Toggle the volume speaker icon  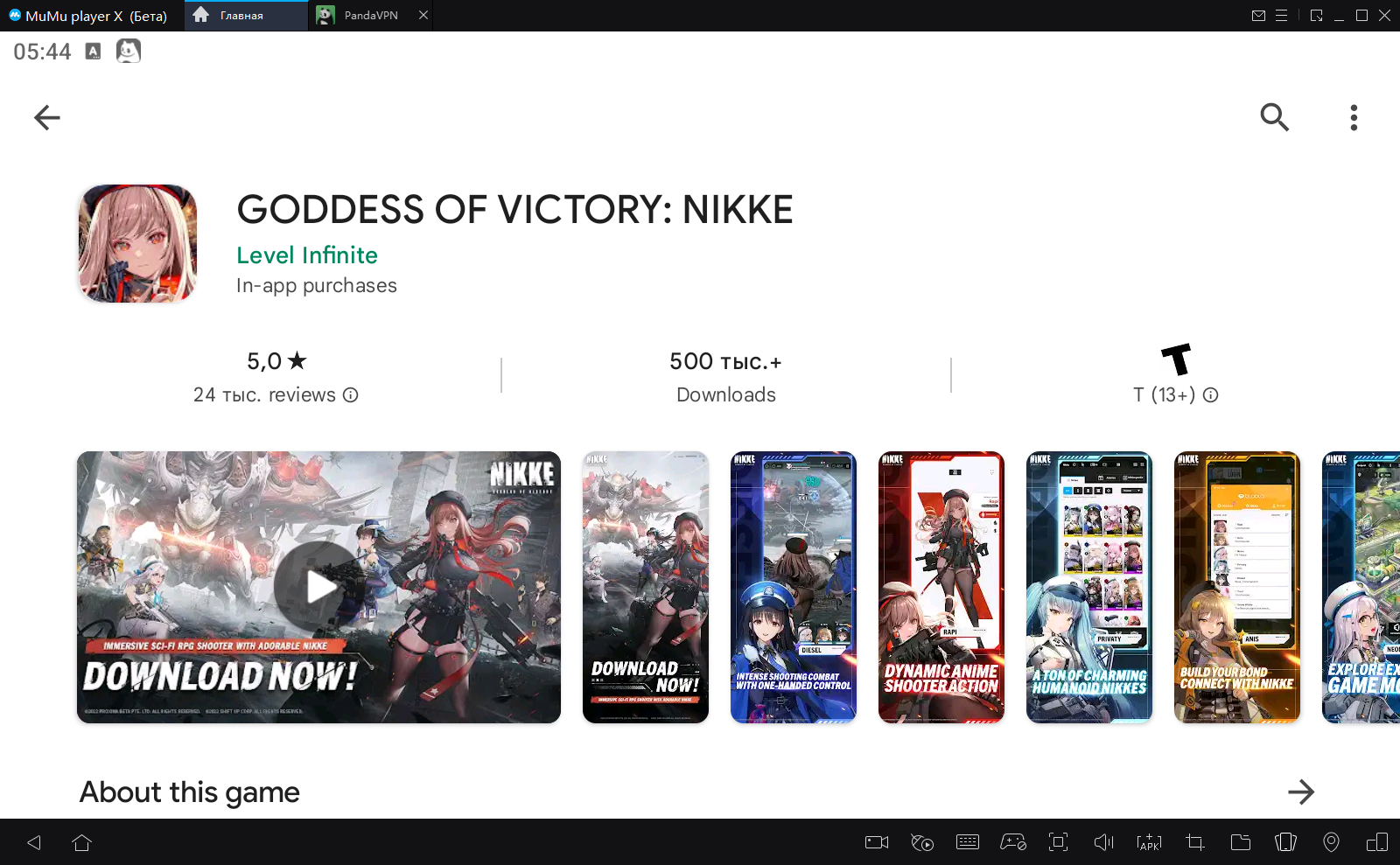(1103, 842)
